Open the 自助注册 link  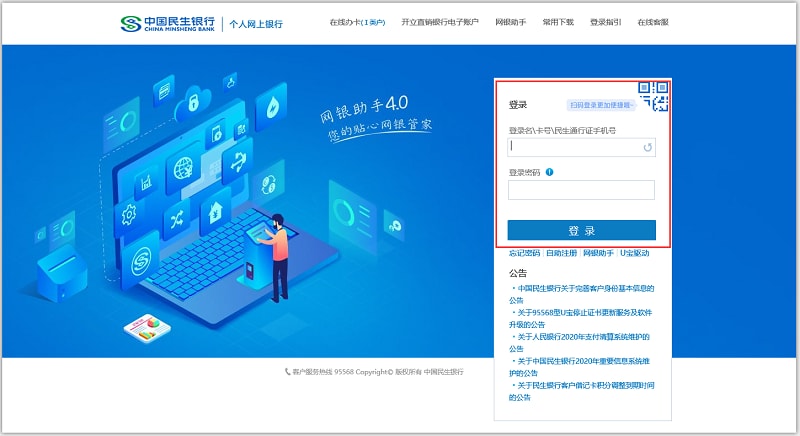[x=561, y=253]
